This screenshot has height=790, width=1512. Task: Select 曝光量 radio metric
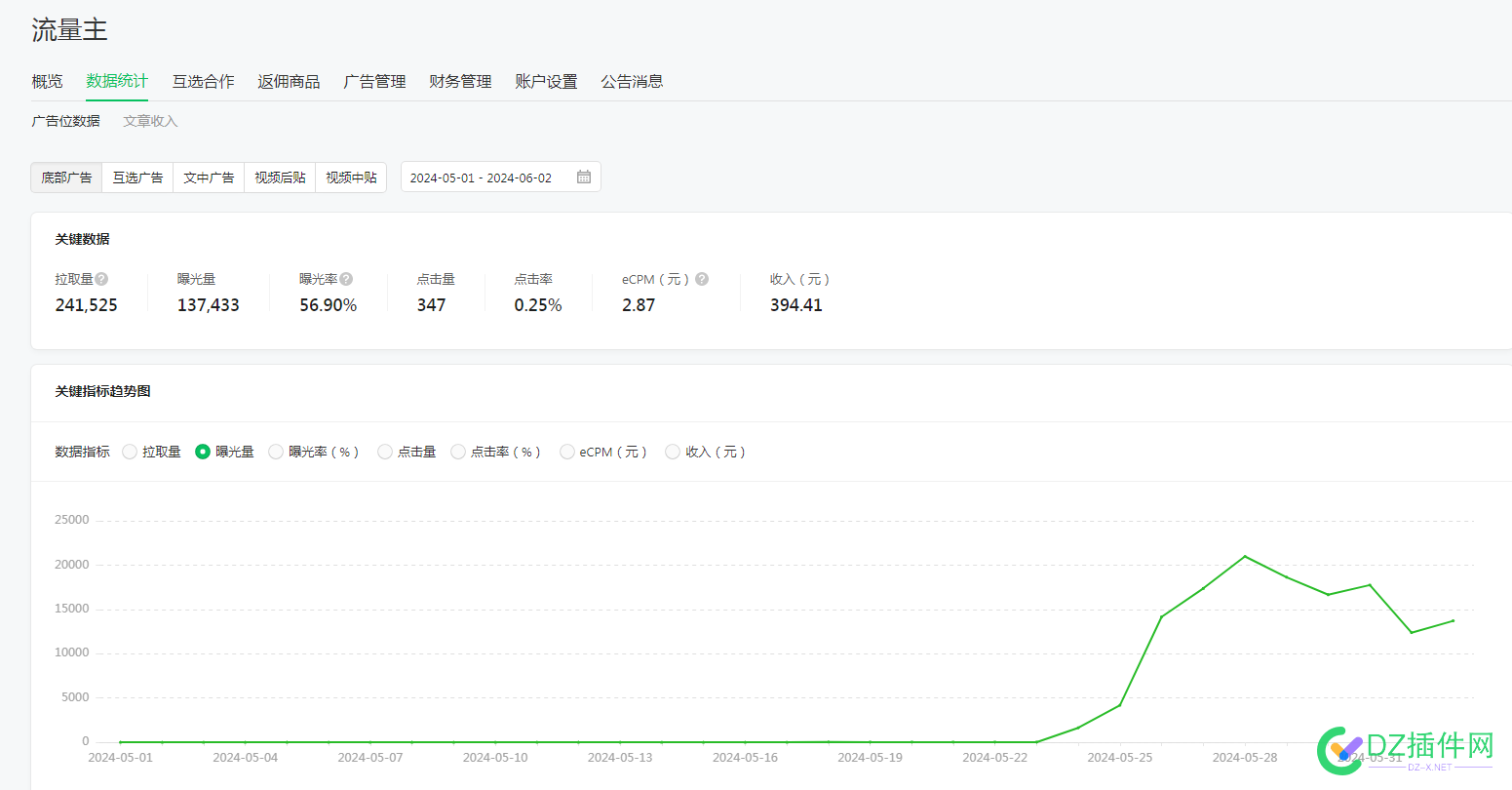[203, 452]
